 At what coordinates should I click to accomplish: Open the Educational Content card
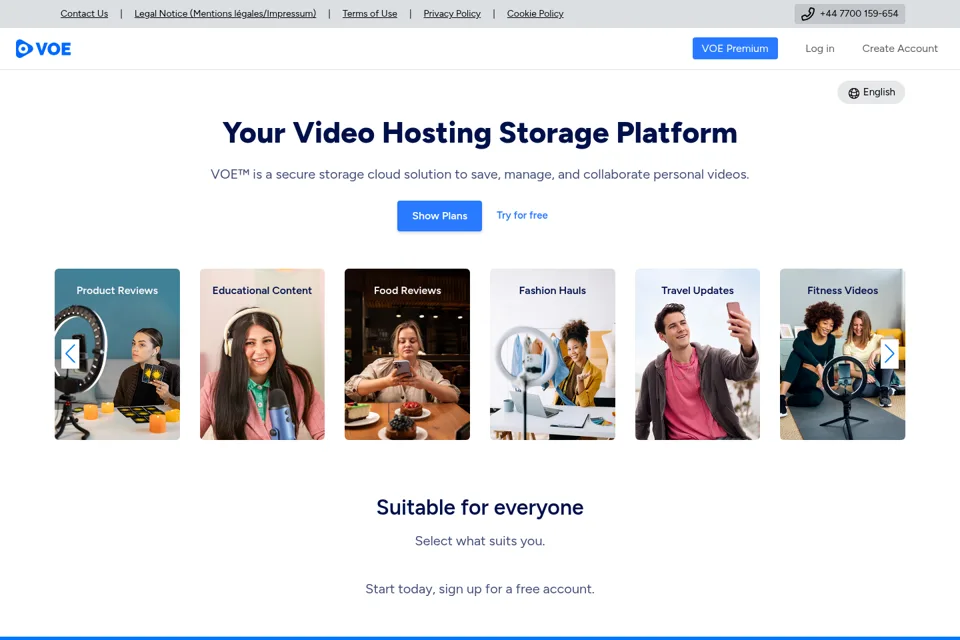(x=262, y=354)
